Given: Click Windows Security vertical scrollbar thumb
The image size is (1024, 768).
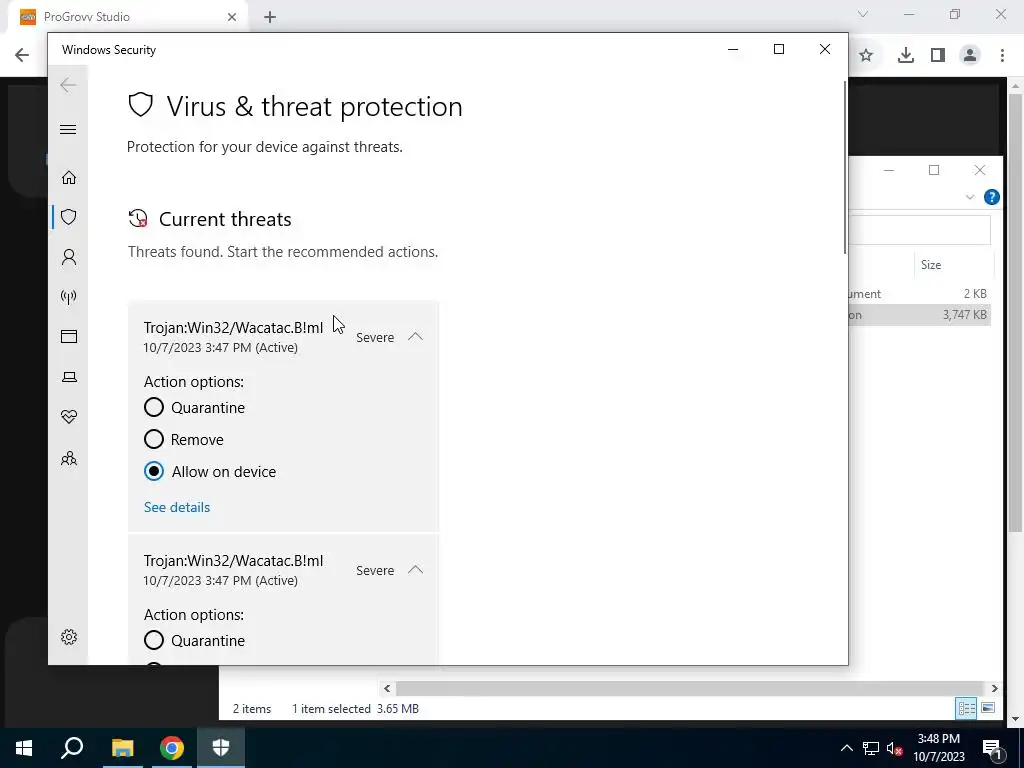Looking at the screenshot, I should 844,167.
